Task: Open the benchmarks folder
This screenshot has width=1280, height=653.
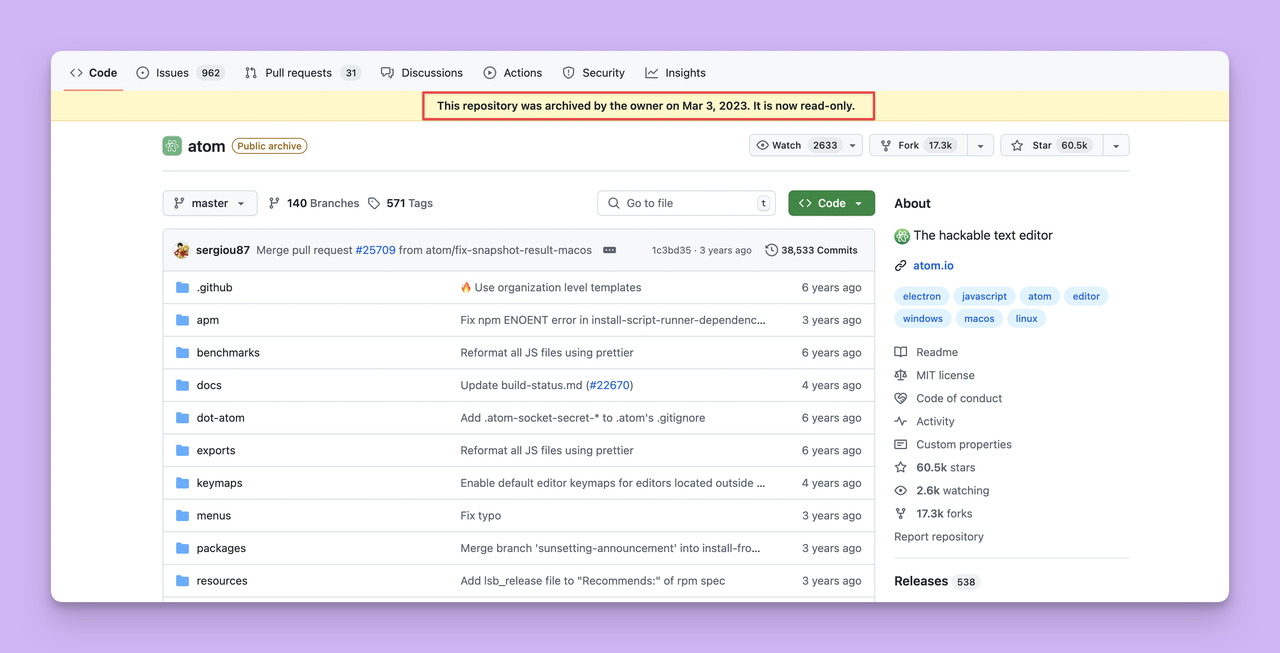Action: pyautogui.click(x=228, y=353)
